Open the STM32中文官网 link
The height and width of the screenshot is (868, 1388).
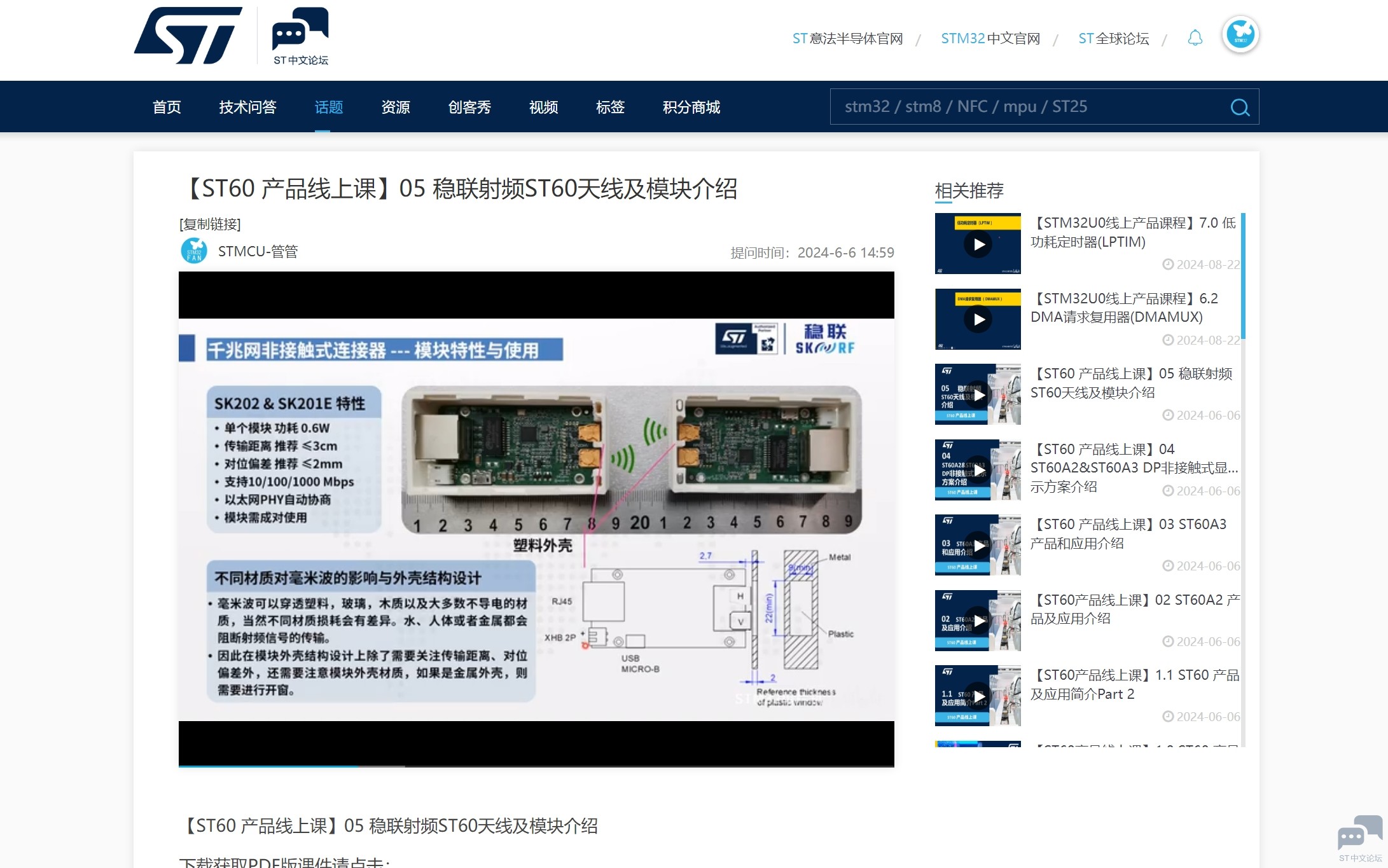990,39
